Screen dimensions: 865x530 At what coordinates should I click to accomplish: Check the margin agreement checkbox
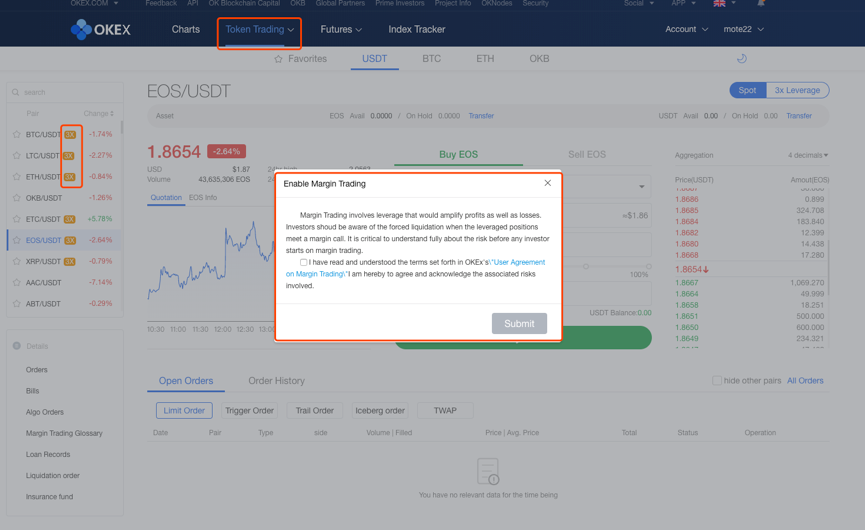click(x=303, y=263)
